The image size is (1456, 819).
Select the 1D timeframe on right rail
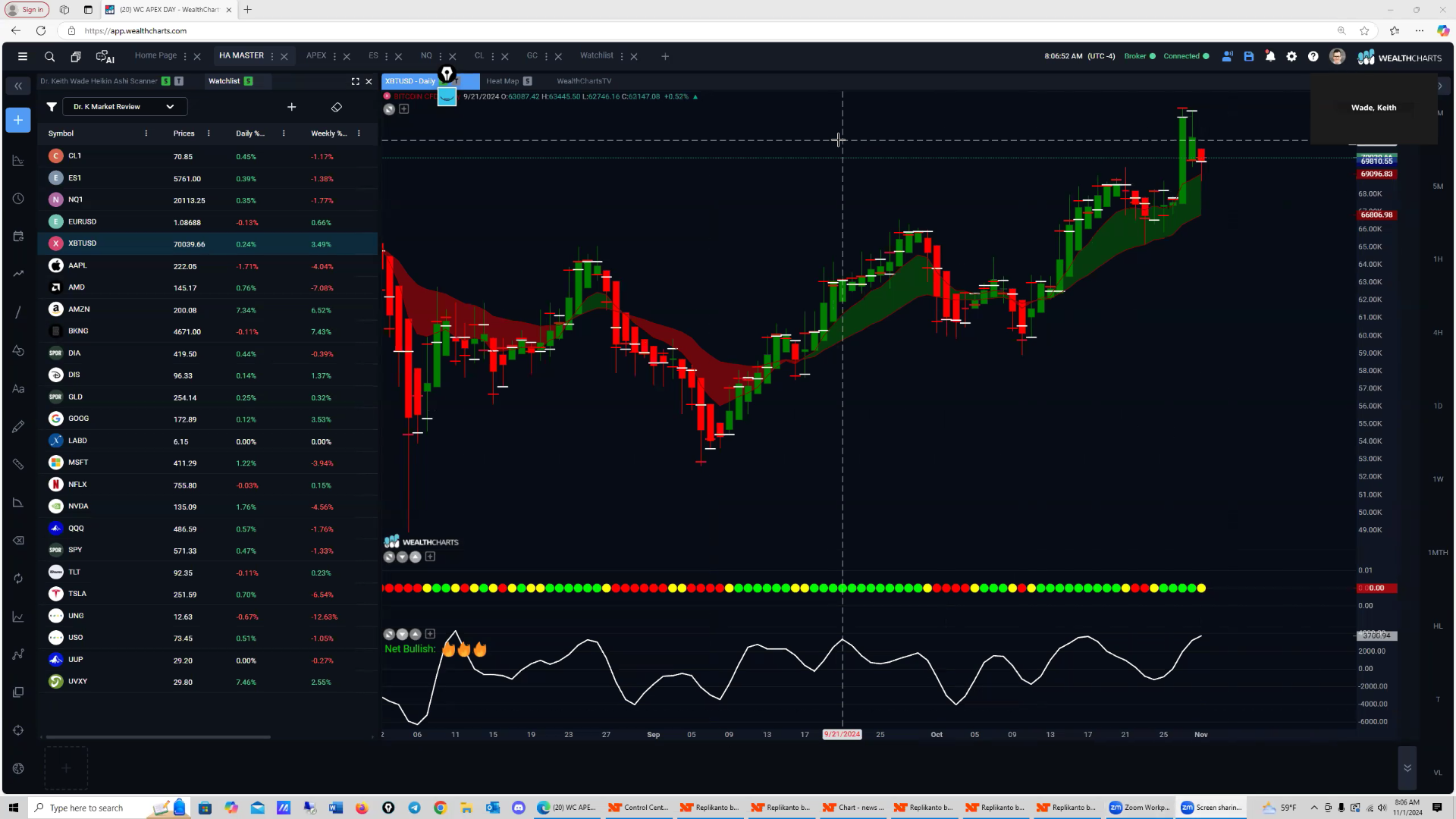coord(1438,406)
